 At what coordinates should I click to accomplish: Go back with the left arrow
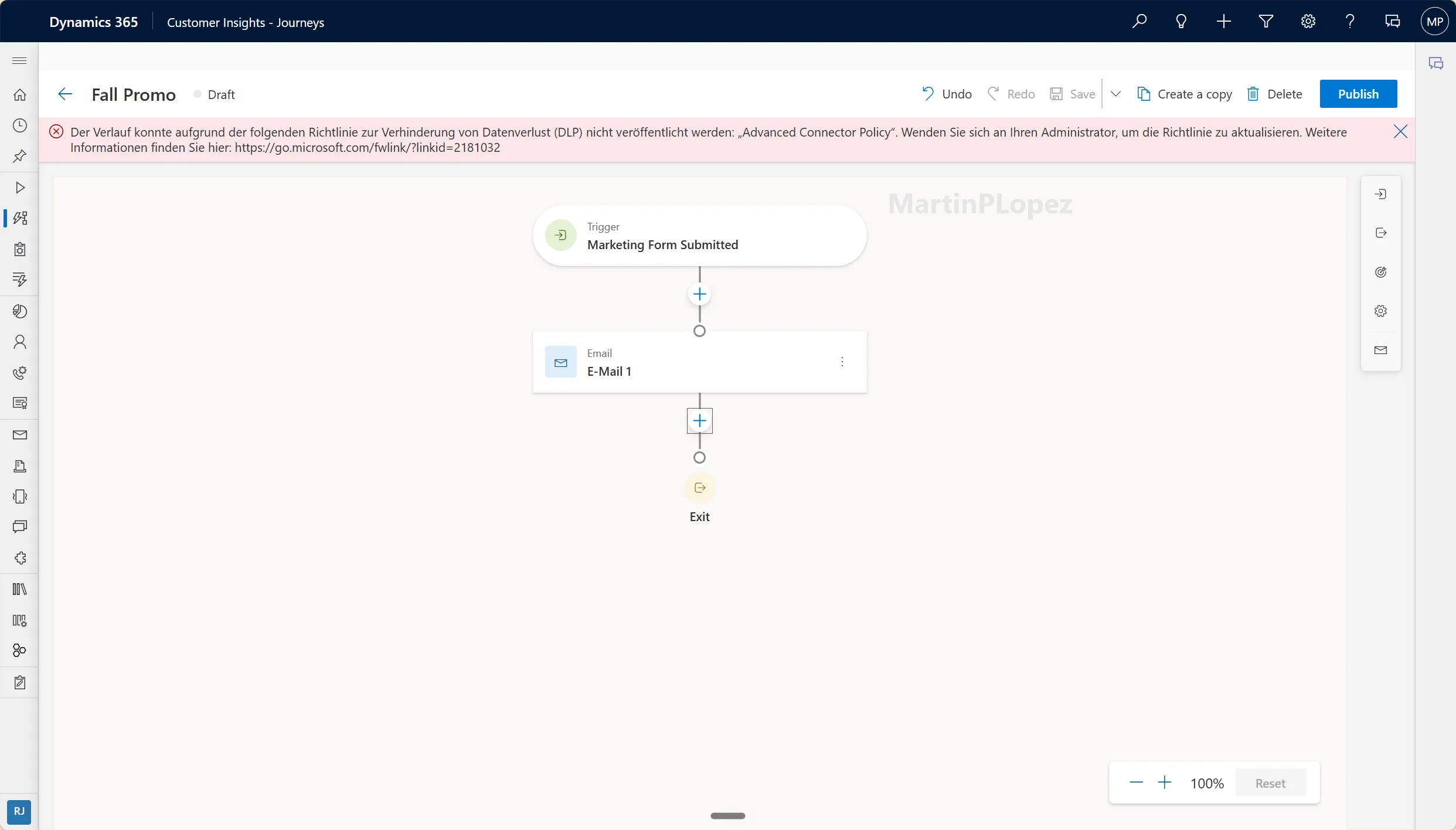click(65, 94)
